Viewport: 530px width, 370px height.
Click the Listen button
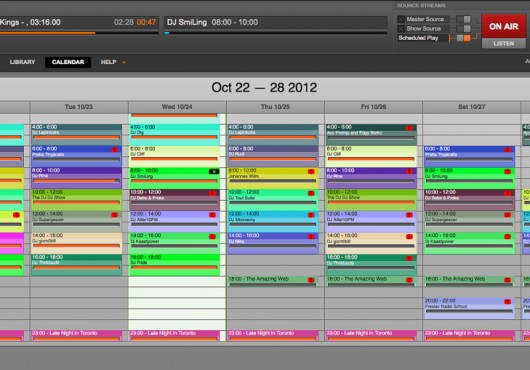(x=504, y=44)
